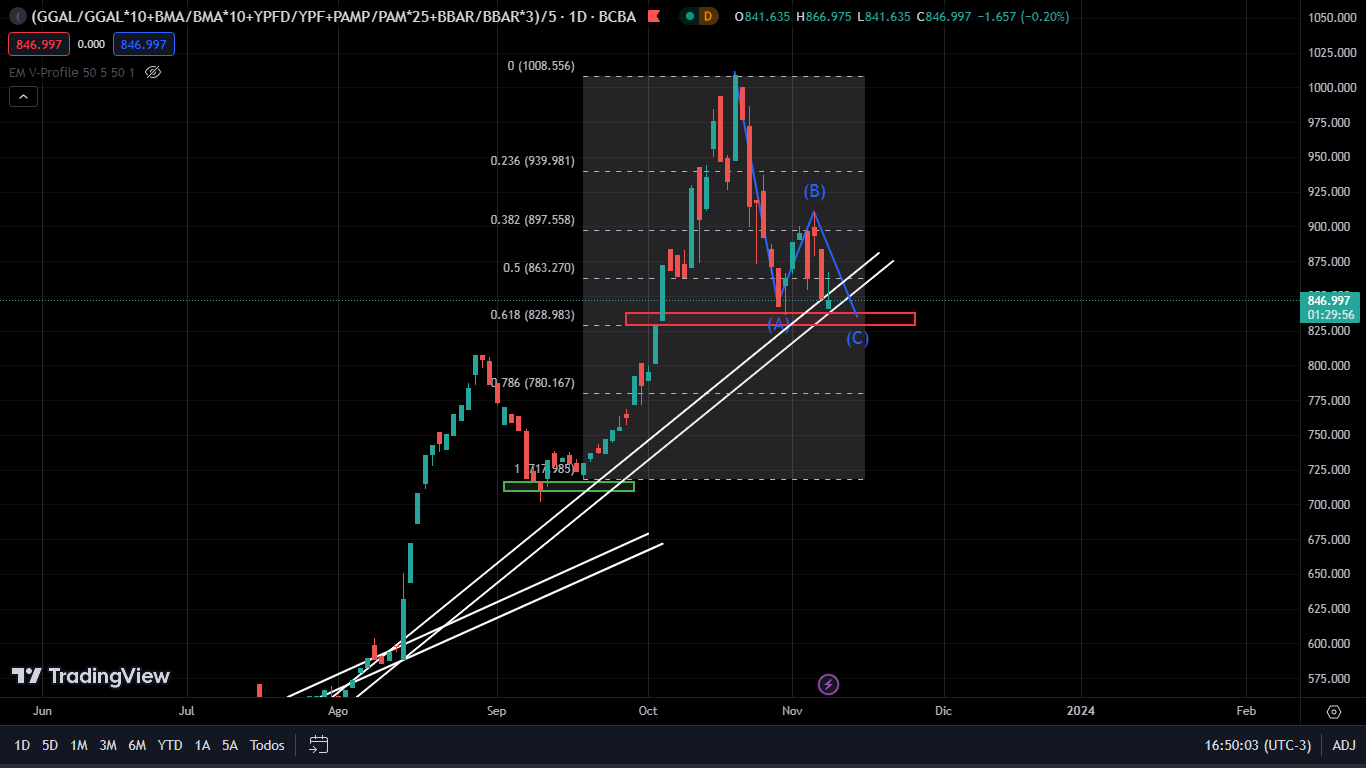The height and width of the screenshot is (768, 1366).
Task: Toggle visibility of EM V-Profile indicator
Action: pos(153,72)
